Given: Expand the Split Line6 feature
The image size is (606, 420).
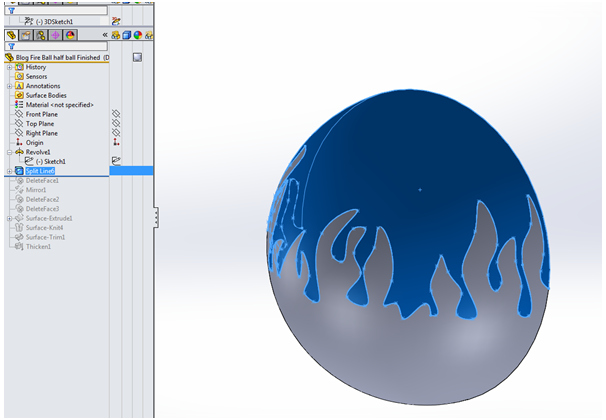Looking at the screenshot, I should tap(9, 171).
